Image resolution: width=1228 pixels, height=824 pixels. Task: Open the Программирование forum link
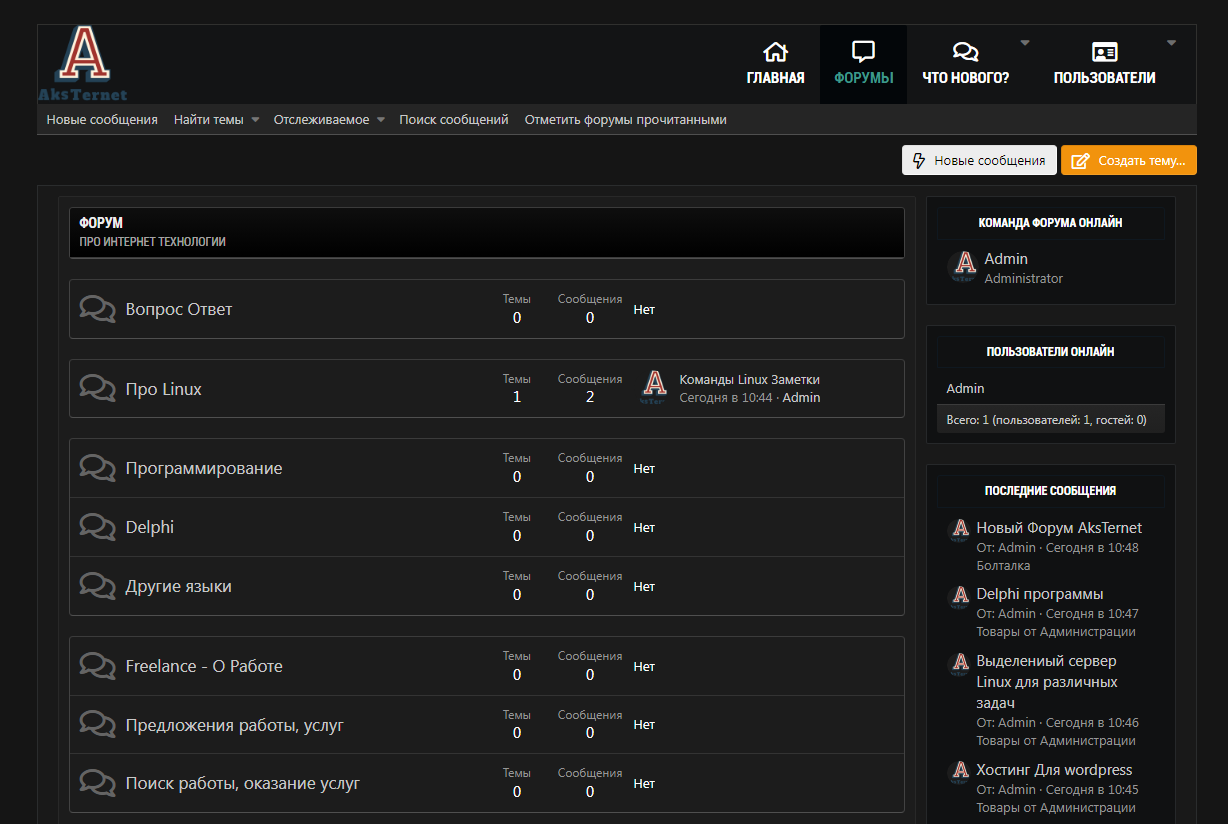(204, 468)
